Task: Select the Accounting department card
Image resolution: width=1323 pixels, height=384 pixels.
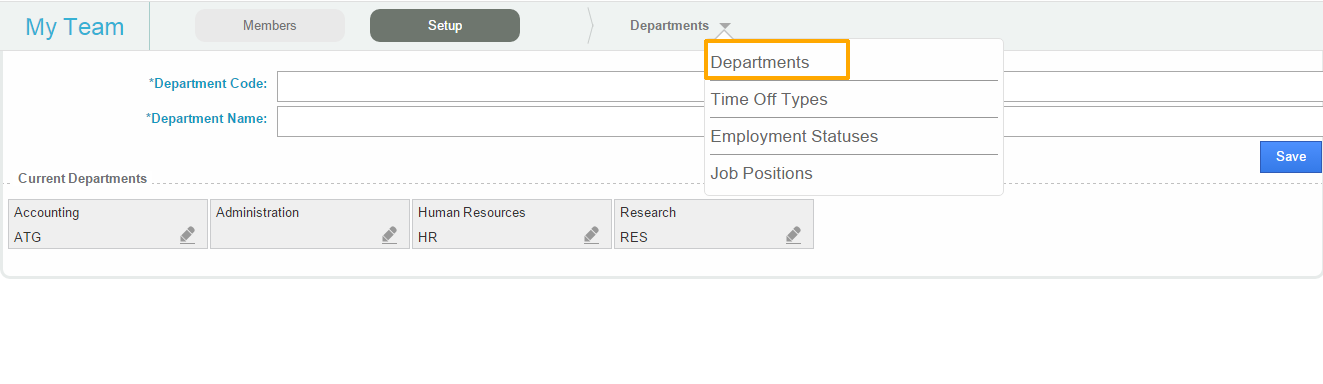Action: coord(108,224)
